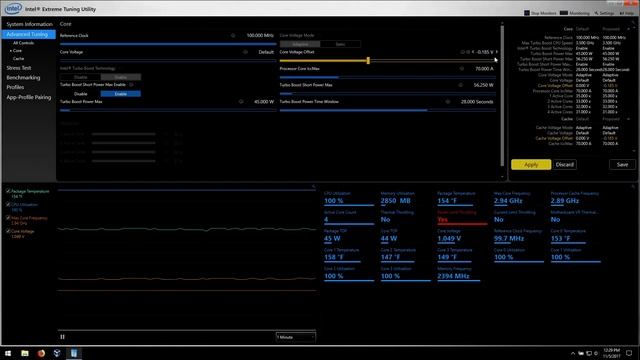Click the Turbo Boost Short Power Max slider
The width and height of the screenshot is (640, 360).
click(387, 93)
